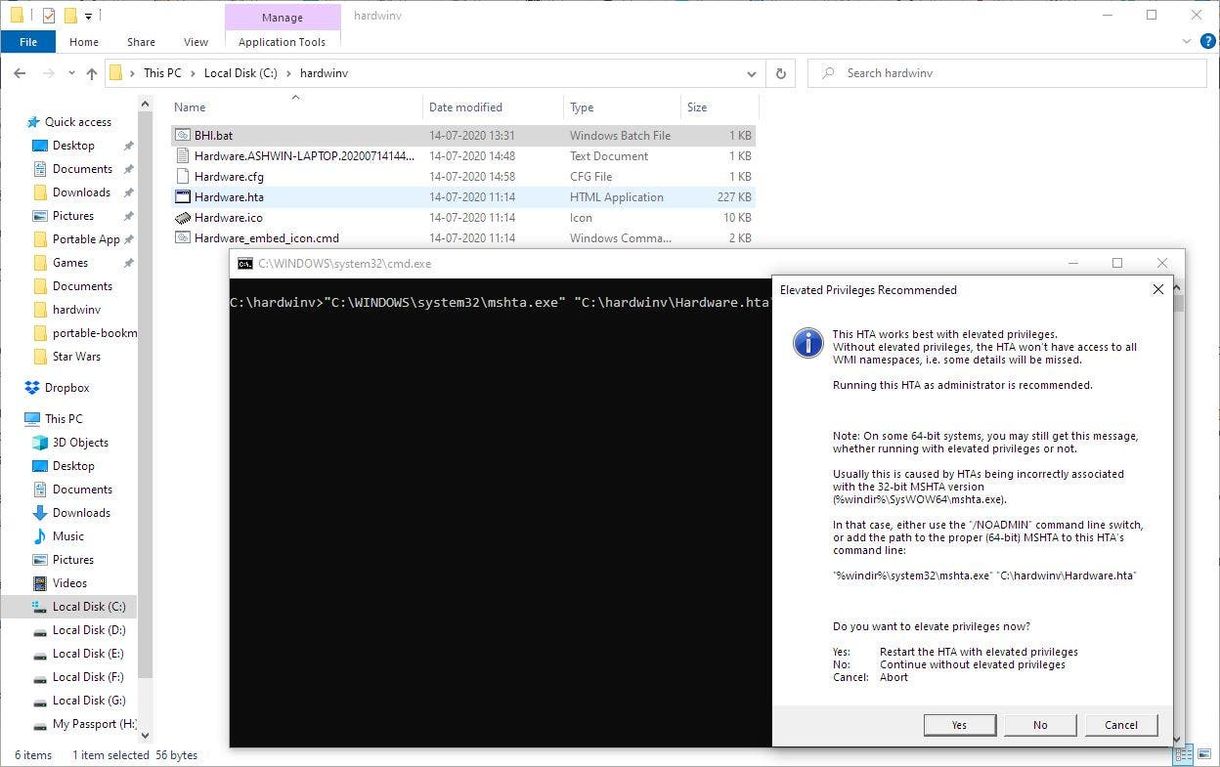Click the Hardware.ico chip icon
1220x767 pixels.
(x=182, y=217)
